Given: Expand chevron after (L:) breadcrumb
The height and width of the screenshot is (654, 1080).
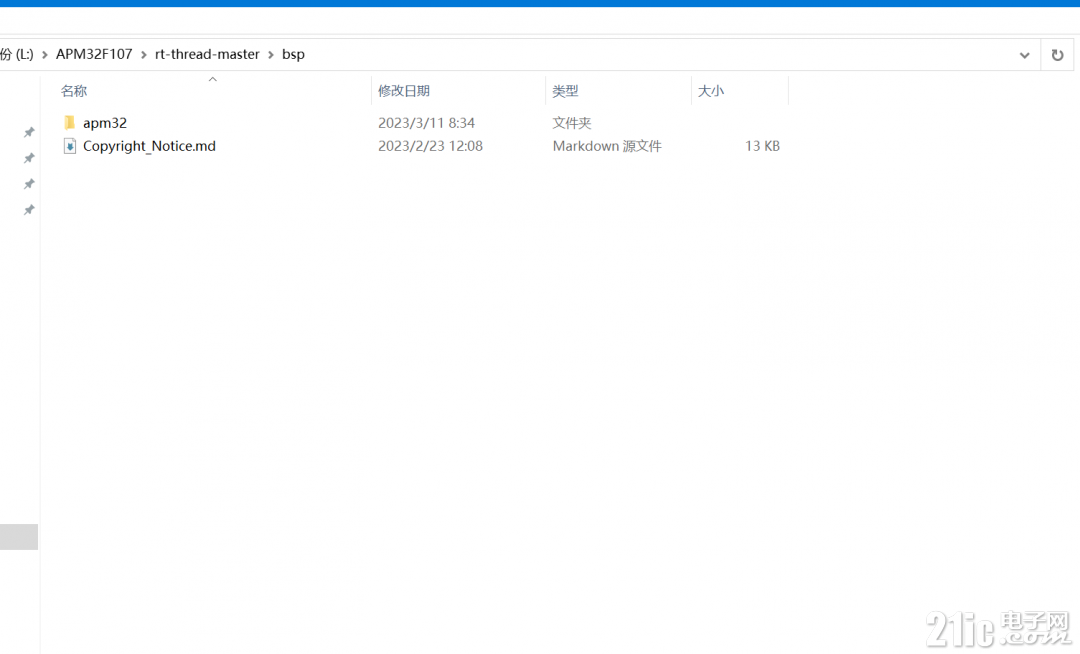Looking at the screenshot, I should (45, 55).
